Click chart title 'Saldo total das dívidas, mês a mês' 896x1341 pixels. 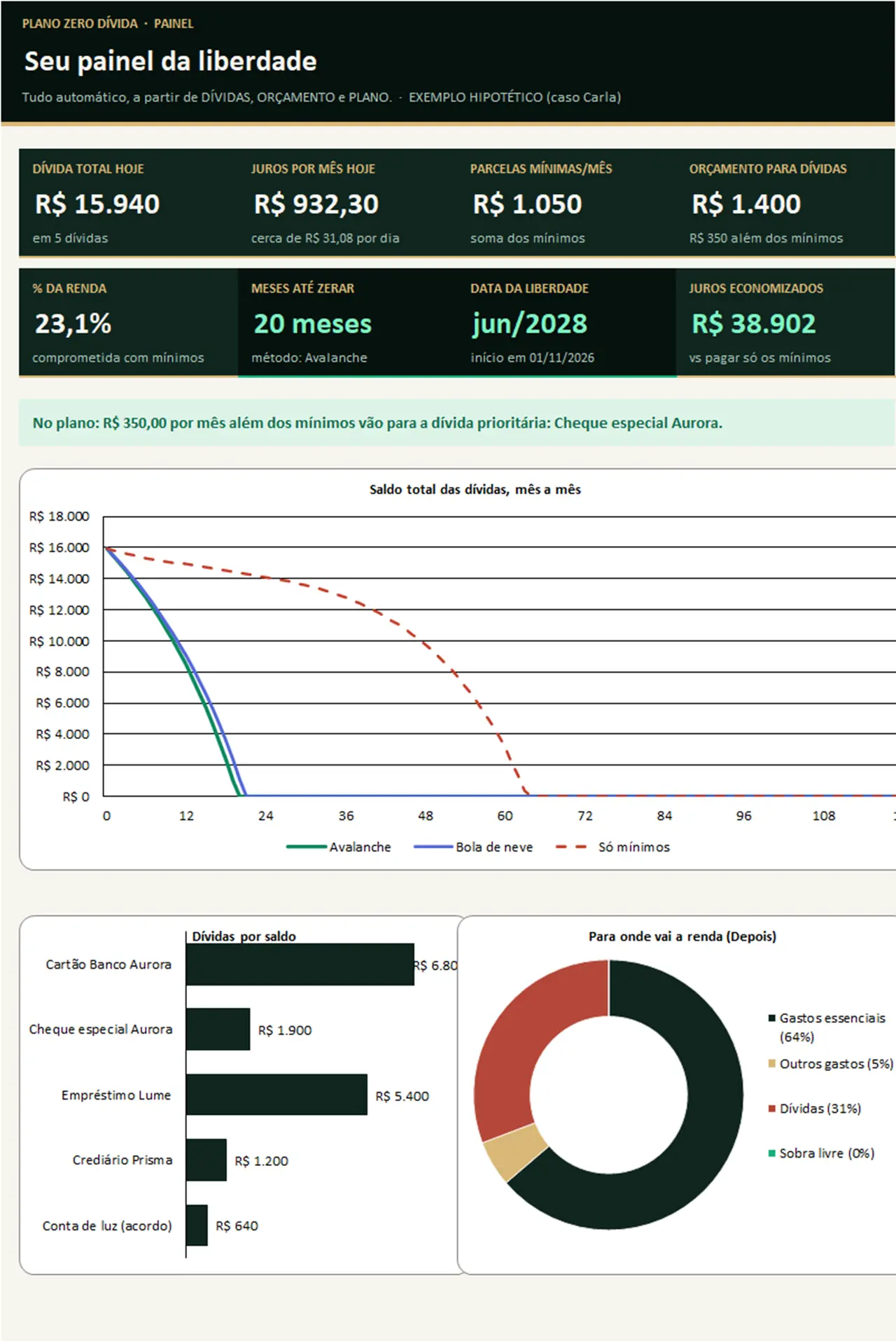pyautogui.click(x=475, y=490)
